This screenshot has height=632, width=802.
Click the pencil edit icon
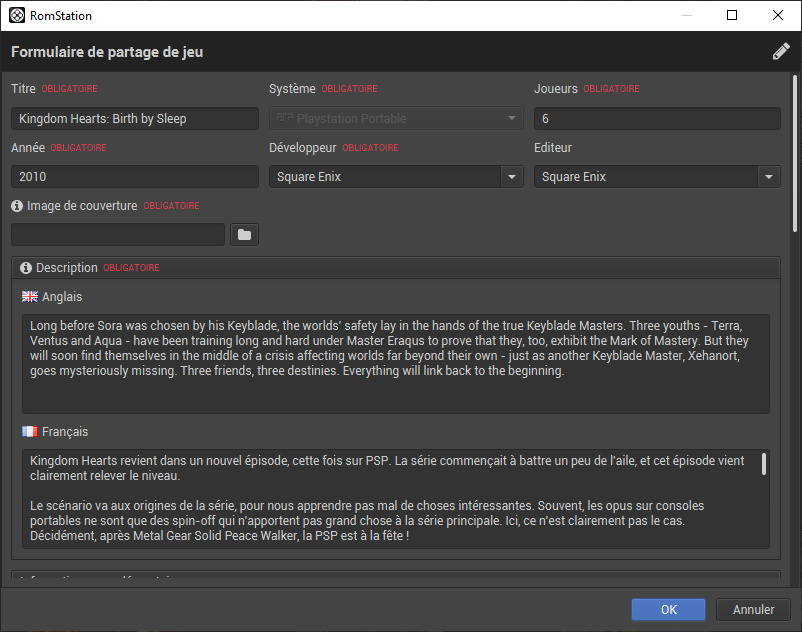point(781,51)
